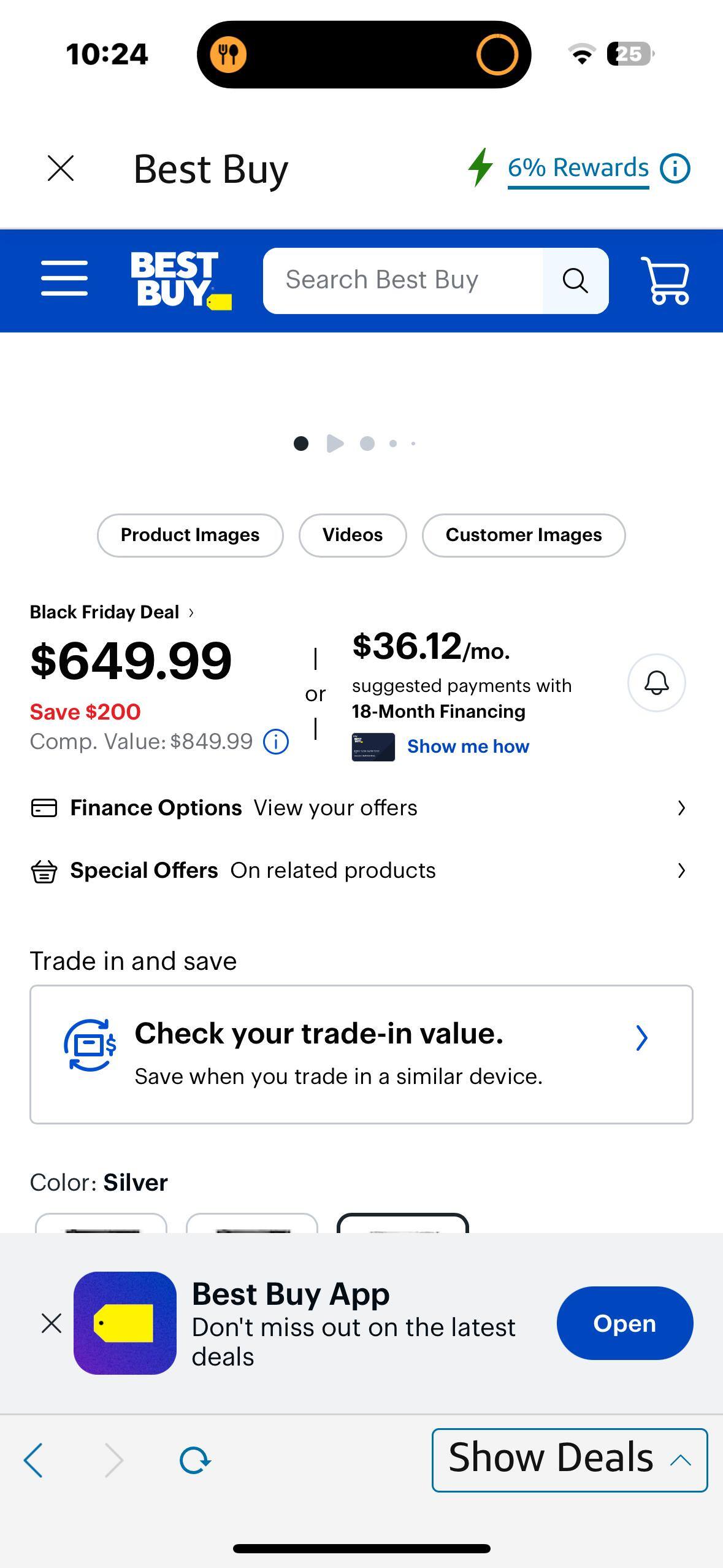The width and height of the screenshot is (723, 1568).
Task: Reload the page using the refresh icon
Action: 194,1460
